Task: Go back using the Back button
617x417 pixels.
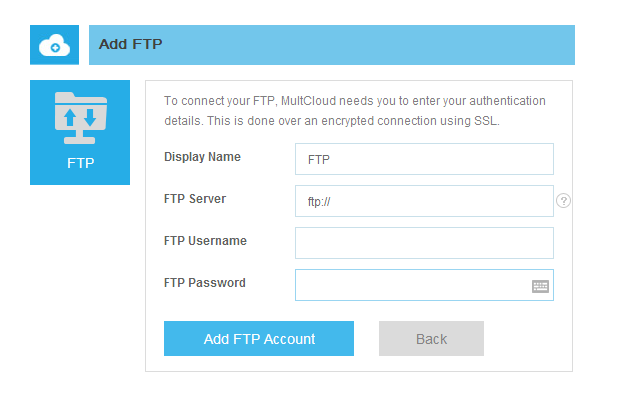Action: [431, 339]
